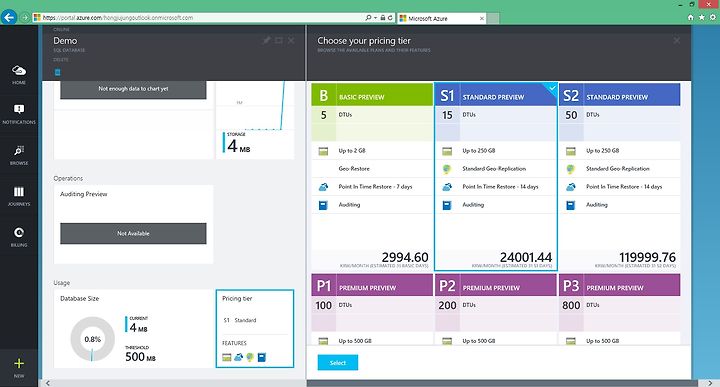720x387 pixels.
Task: Click S1 Standard Geo-Replication globe icon
Action: 447,169
